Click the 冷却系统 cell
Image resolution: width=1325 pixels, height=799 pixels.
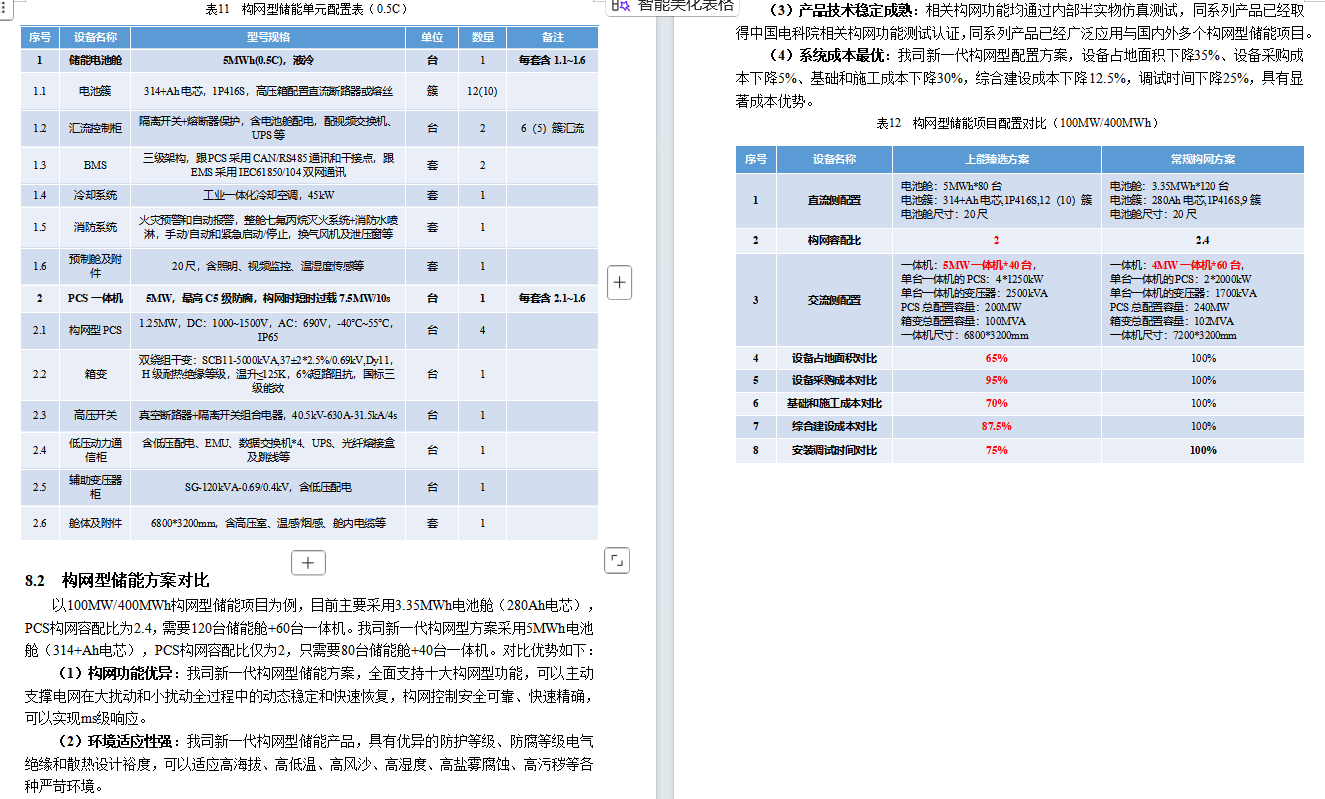[95, 195]
